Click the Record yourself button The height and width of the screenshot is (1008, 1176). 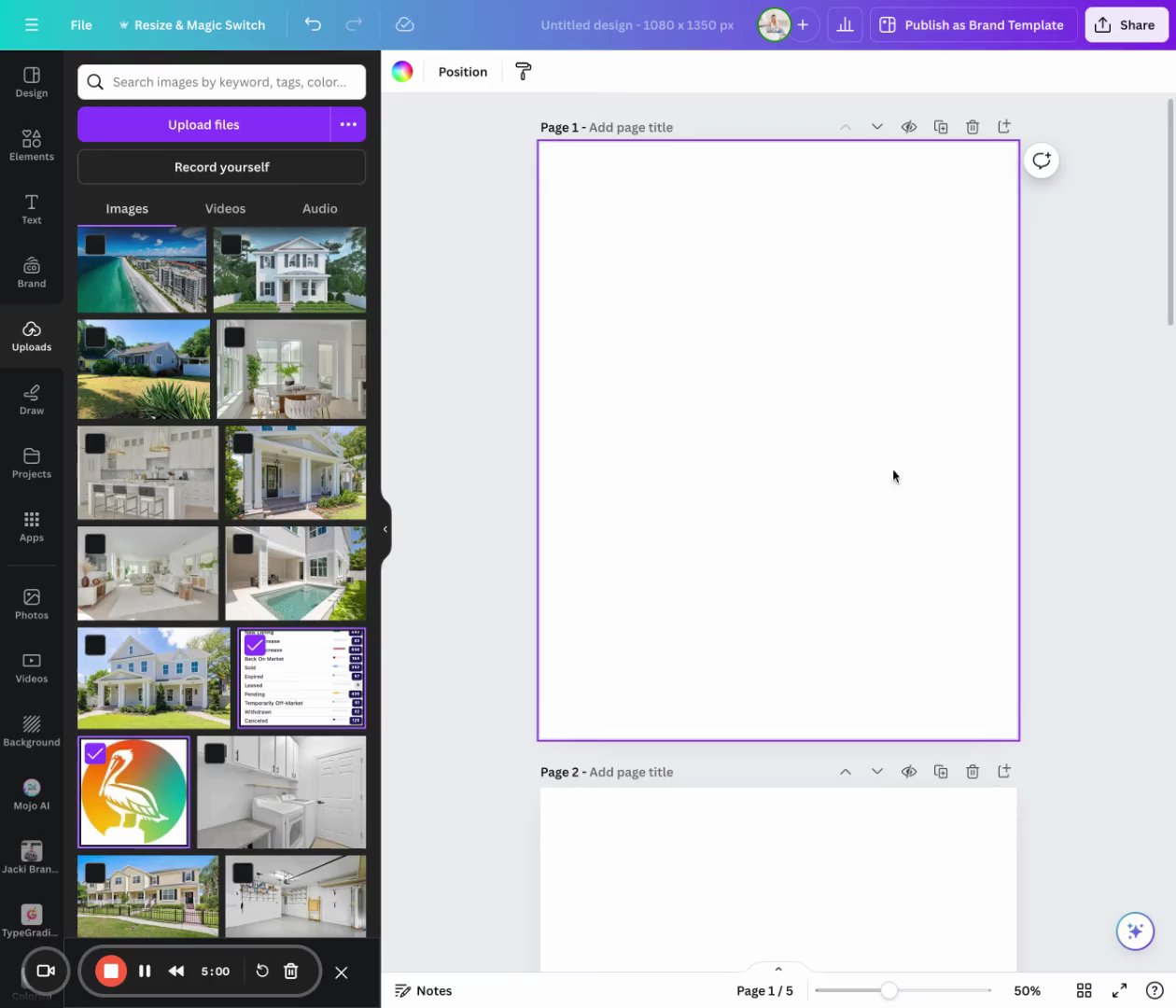(x=221, y=167)
